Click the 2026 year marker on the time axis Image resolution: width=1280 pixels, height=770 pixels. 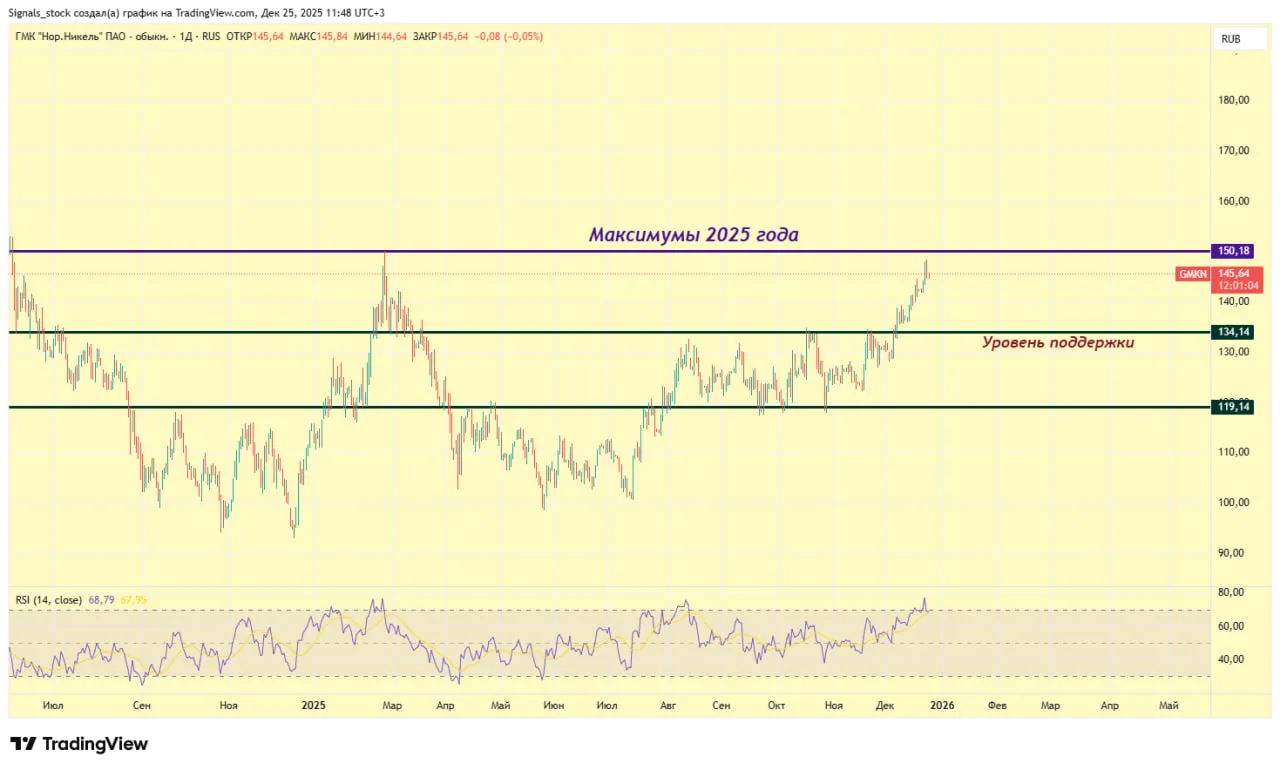coord(941,705)
